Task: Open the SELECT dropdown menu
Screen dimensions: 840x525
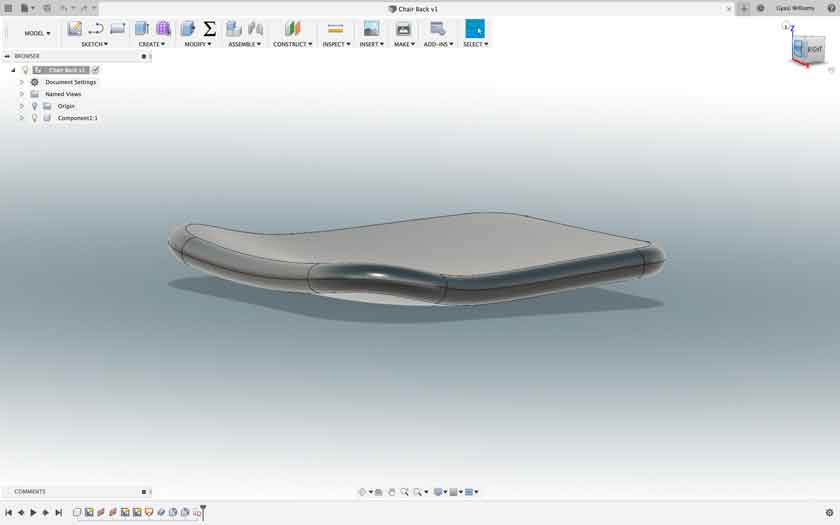Action: point(475,44)
